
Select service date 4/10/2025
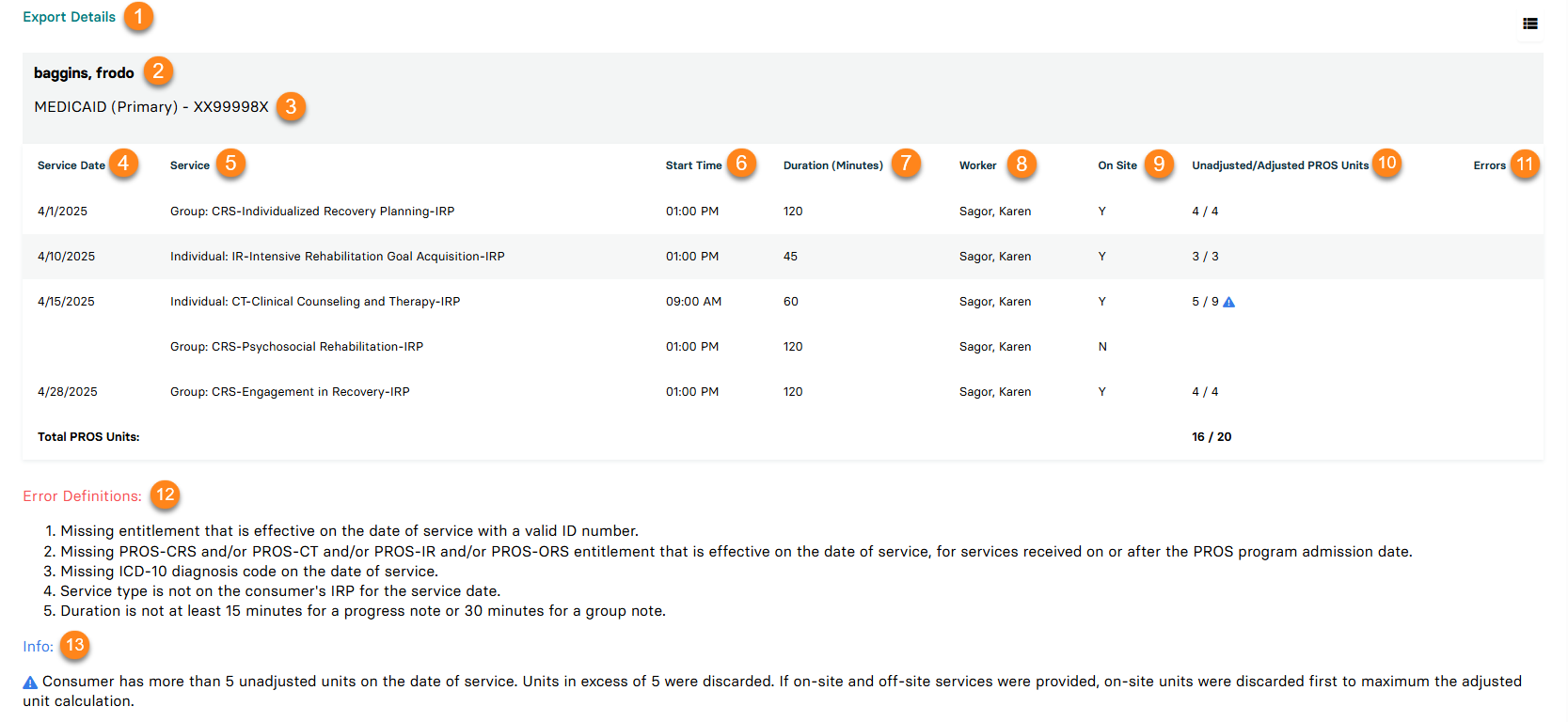[x=66, y=257]
